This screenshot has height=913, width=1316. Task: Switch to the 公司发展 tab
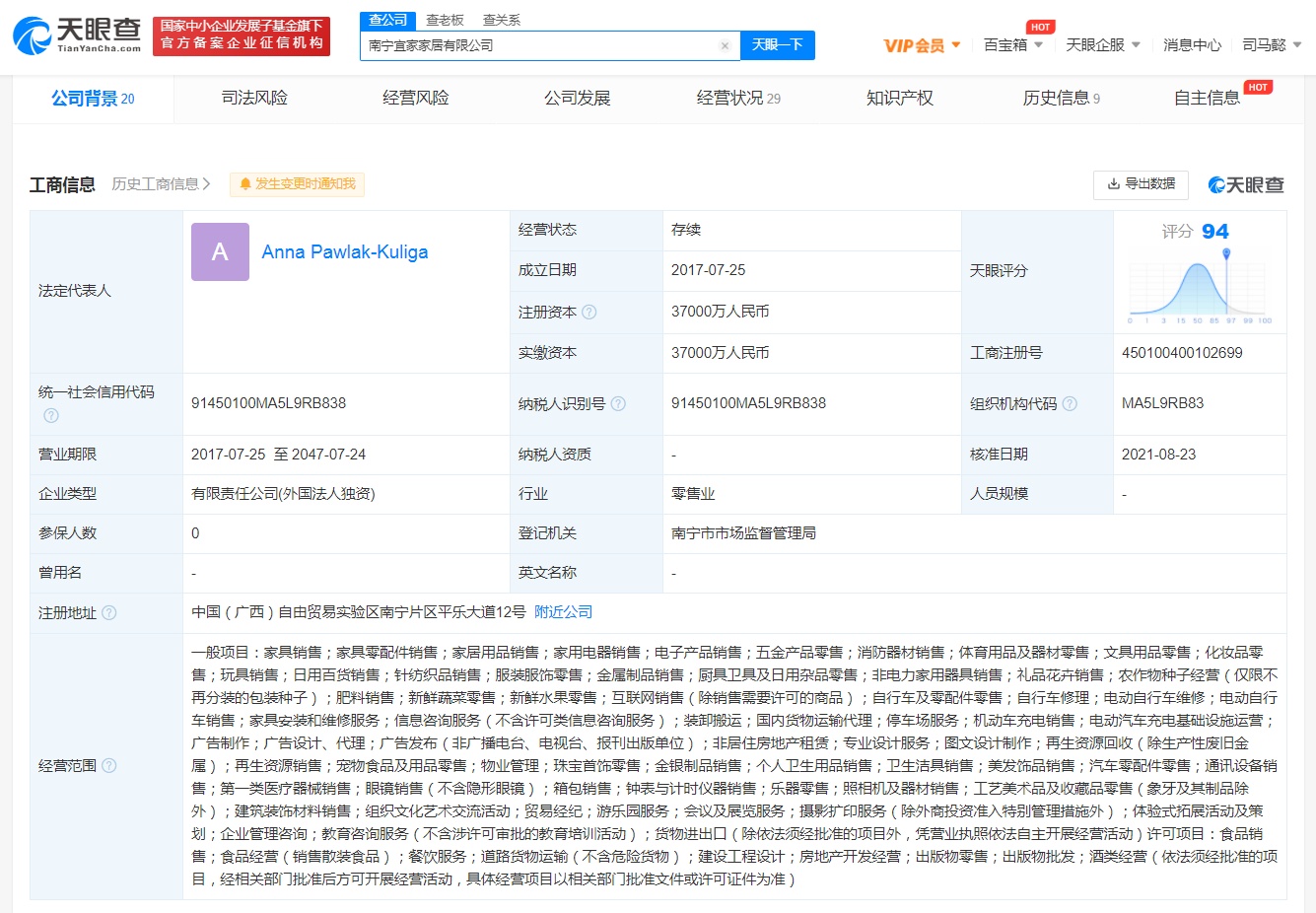578,99
